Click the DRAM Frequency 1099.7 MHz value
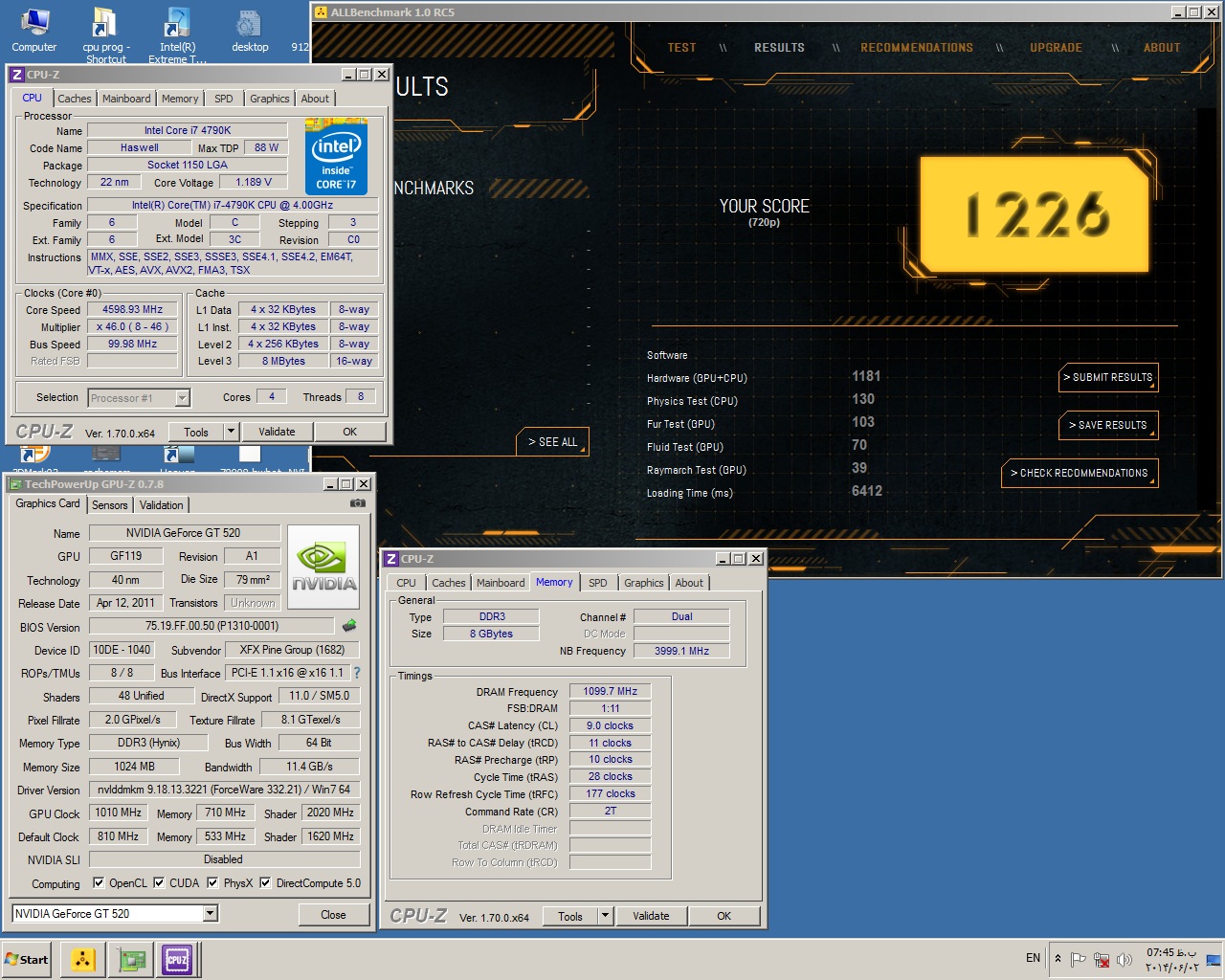The image size is (1225, 980). (x=610, y=691)
